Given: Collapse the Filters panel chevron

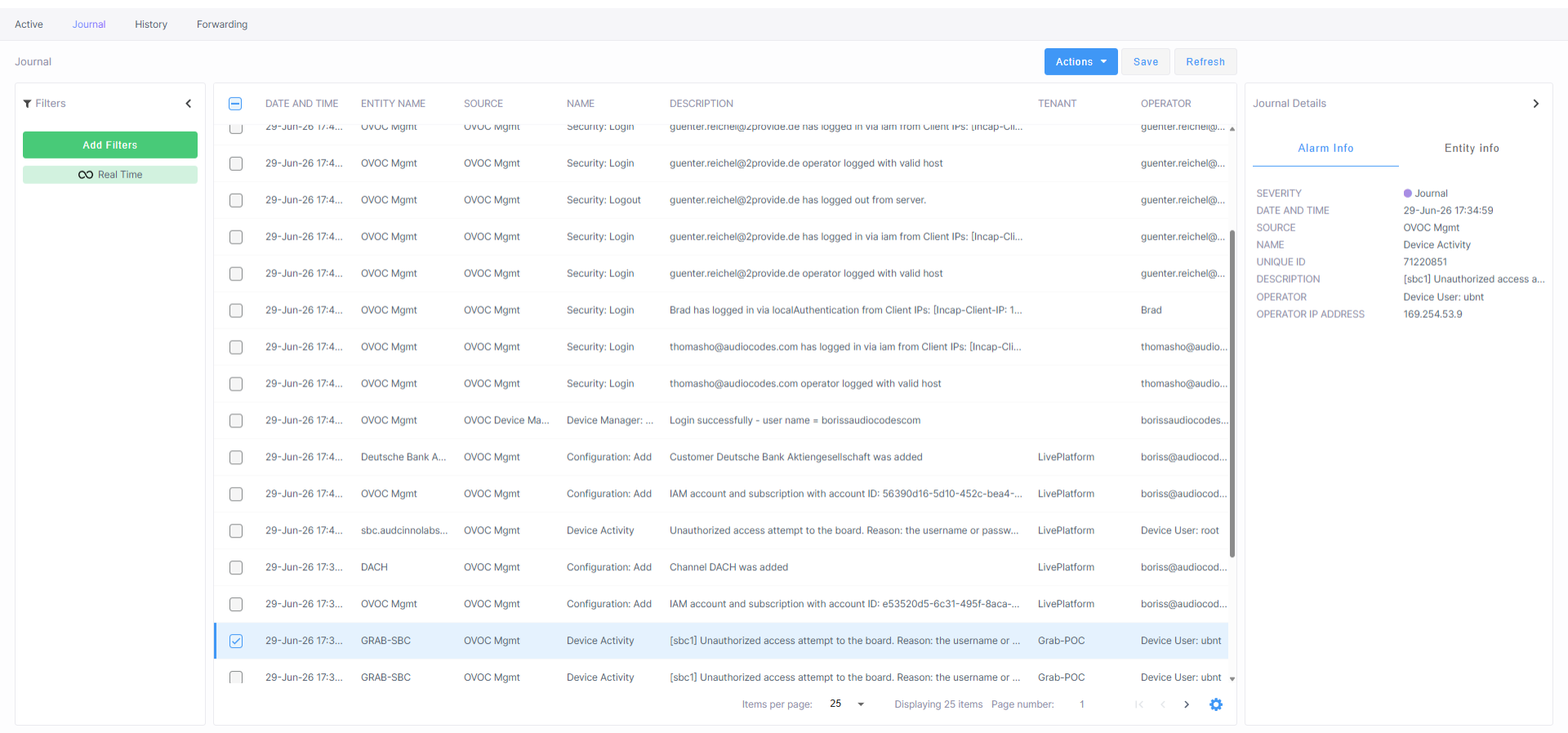Looking at the screenshot, I should tap(189, 104).
